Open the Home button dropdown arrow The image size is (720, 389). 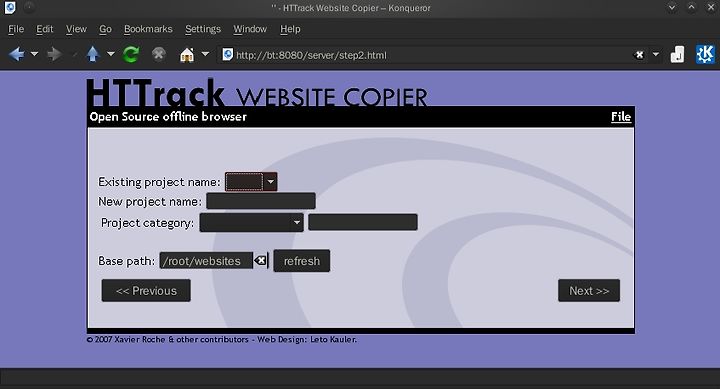pos(205,54)
